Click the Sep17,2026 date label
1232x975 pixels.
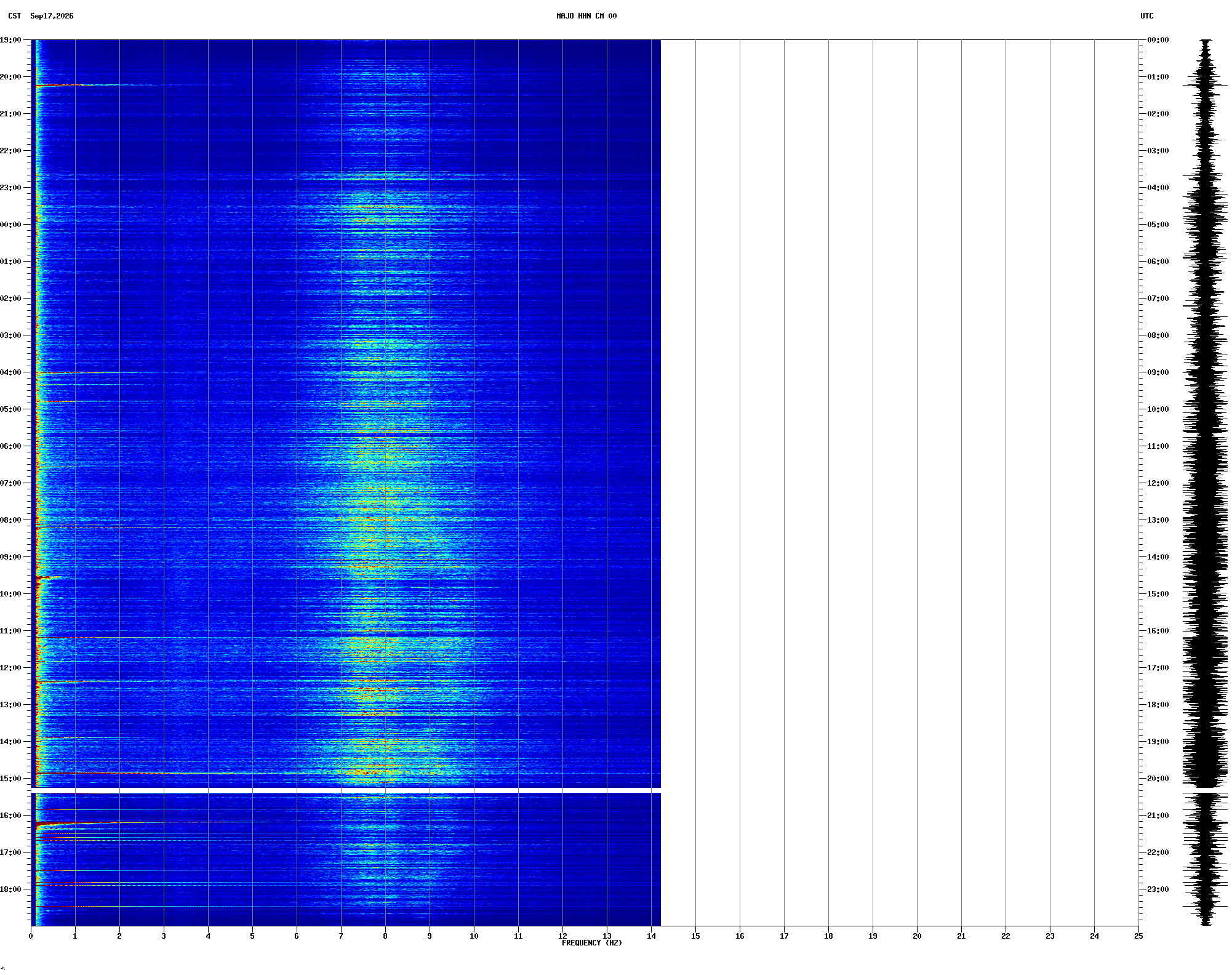52,16
